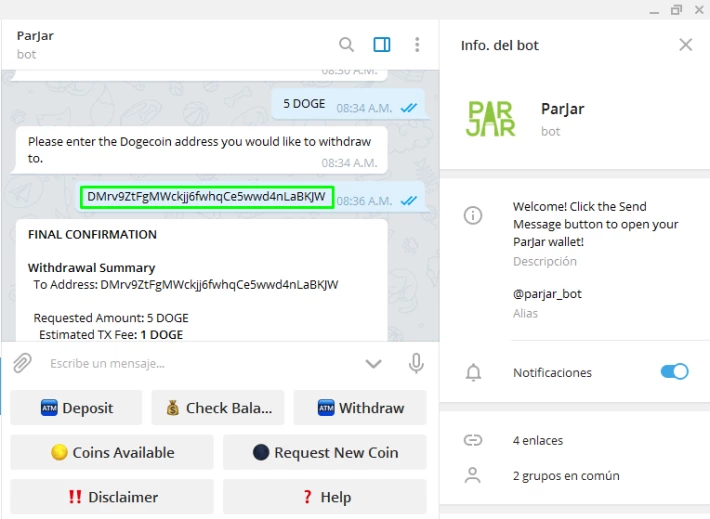Close the Telegram window
Viewport: 710px width, 519px height.
(x=699, y=10)
